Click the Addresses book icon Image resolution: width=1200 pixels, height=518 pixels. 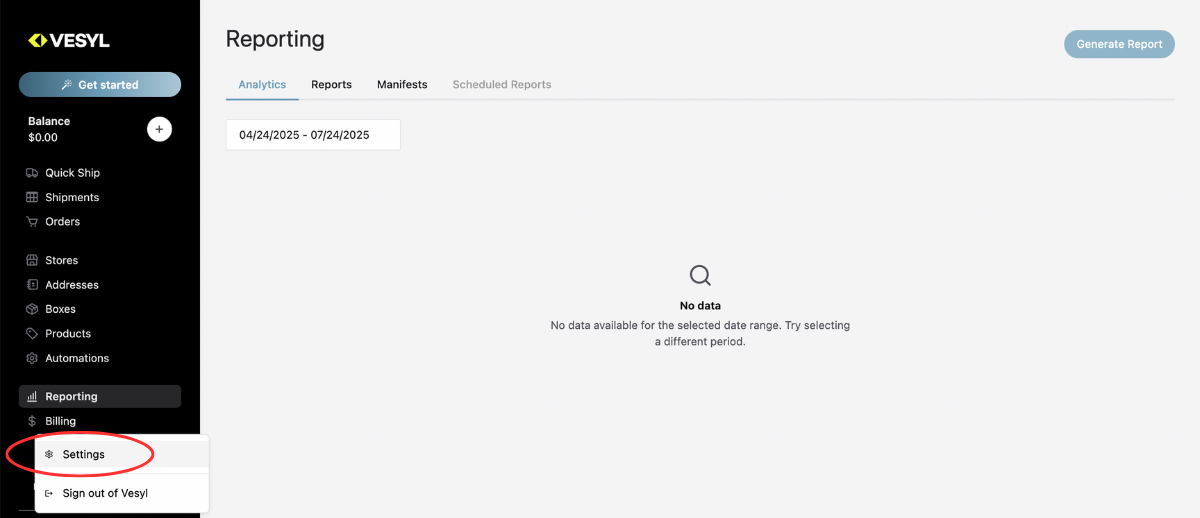(32, 285)
